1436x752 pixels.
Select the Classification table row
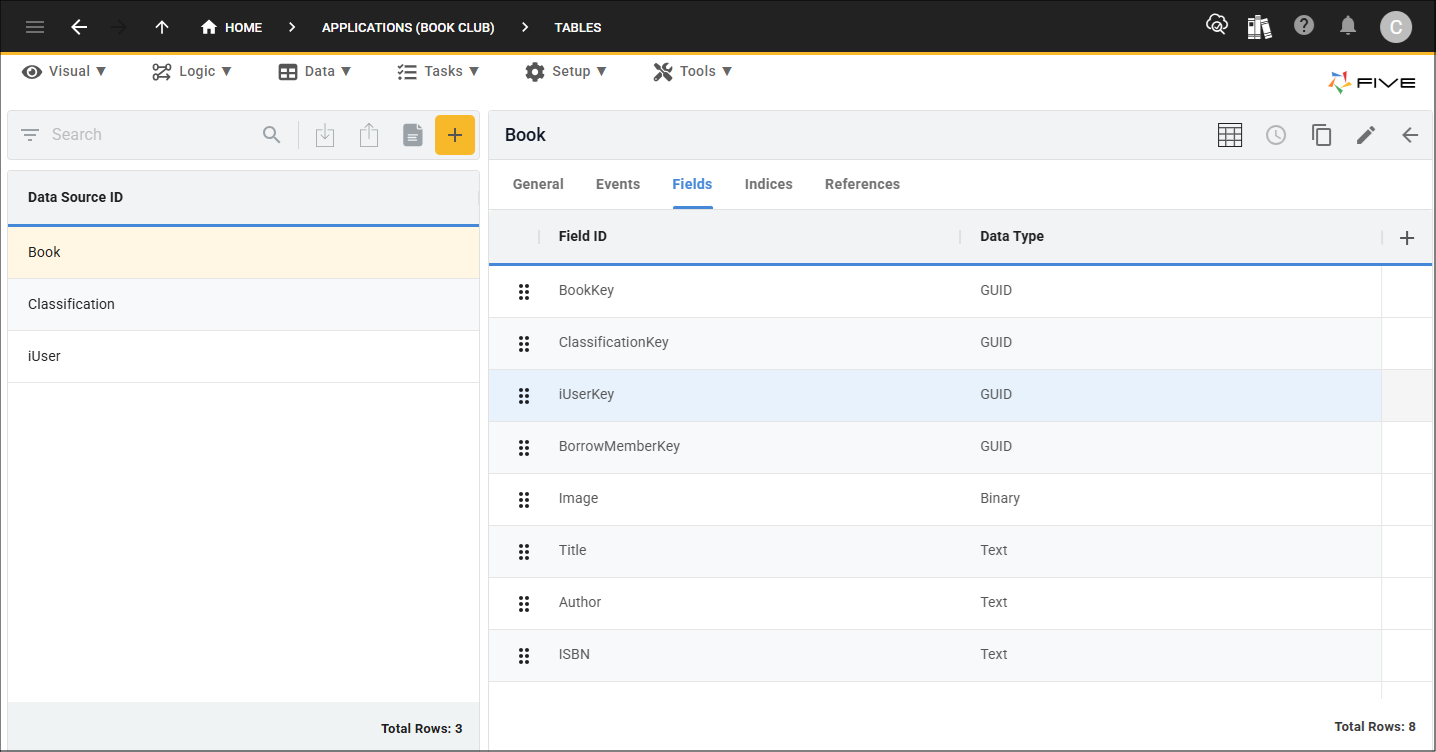243,304
